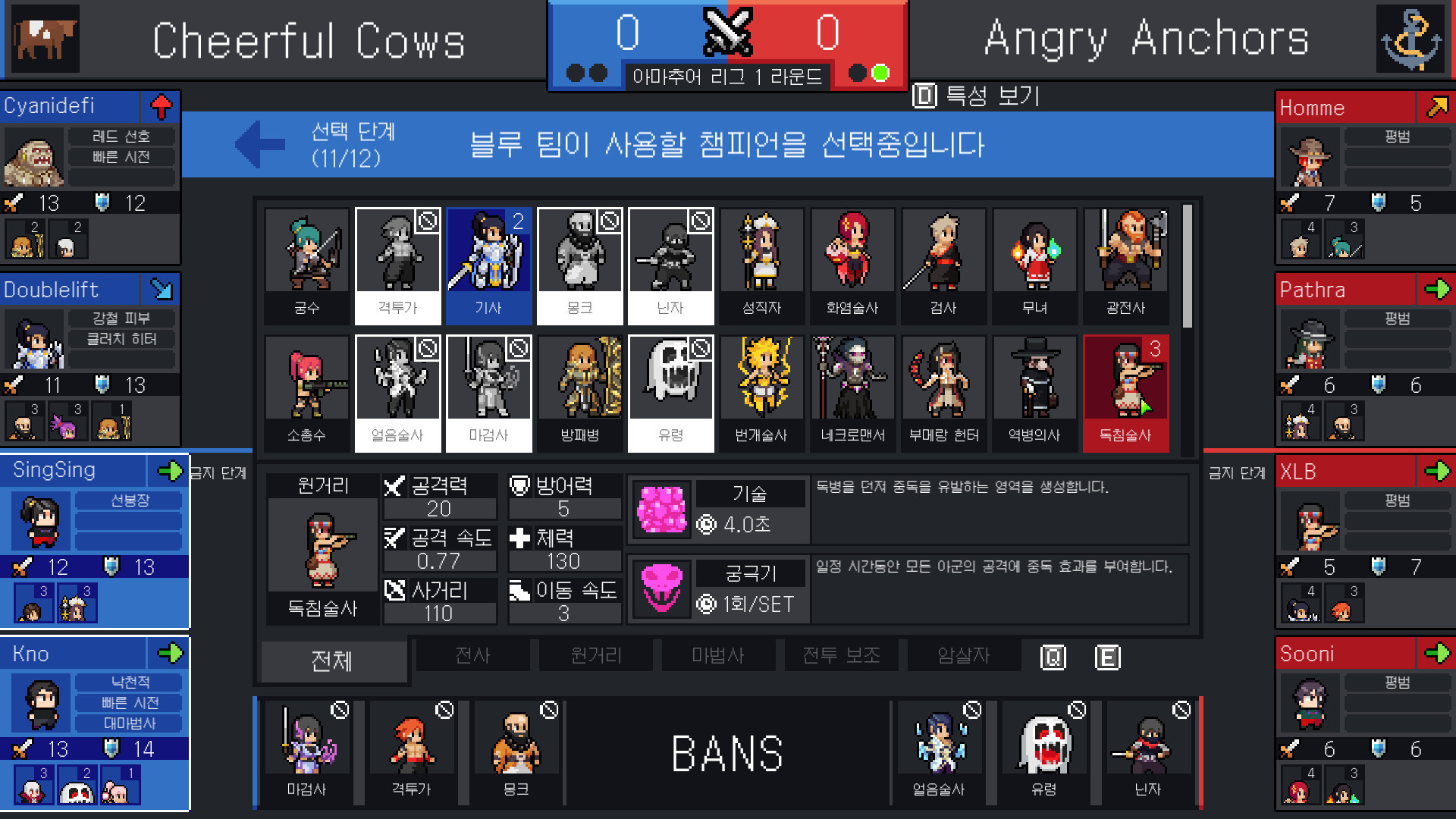Click the pink poison skill icon

[661, 509]
